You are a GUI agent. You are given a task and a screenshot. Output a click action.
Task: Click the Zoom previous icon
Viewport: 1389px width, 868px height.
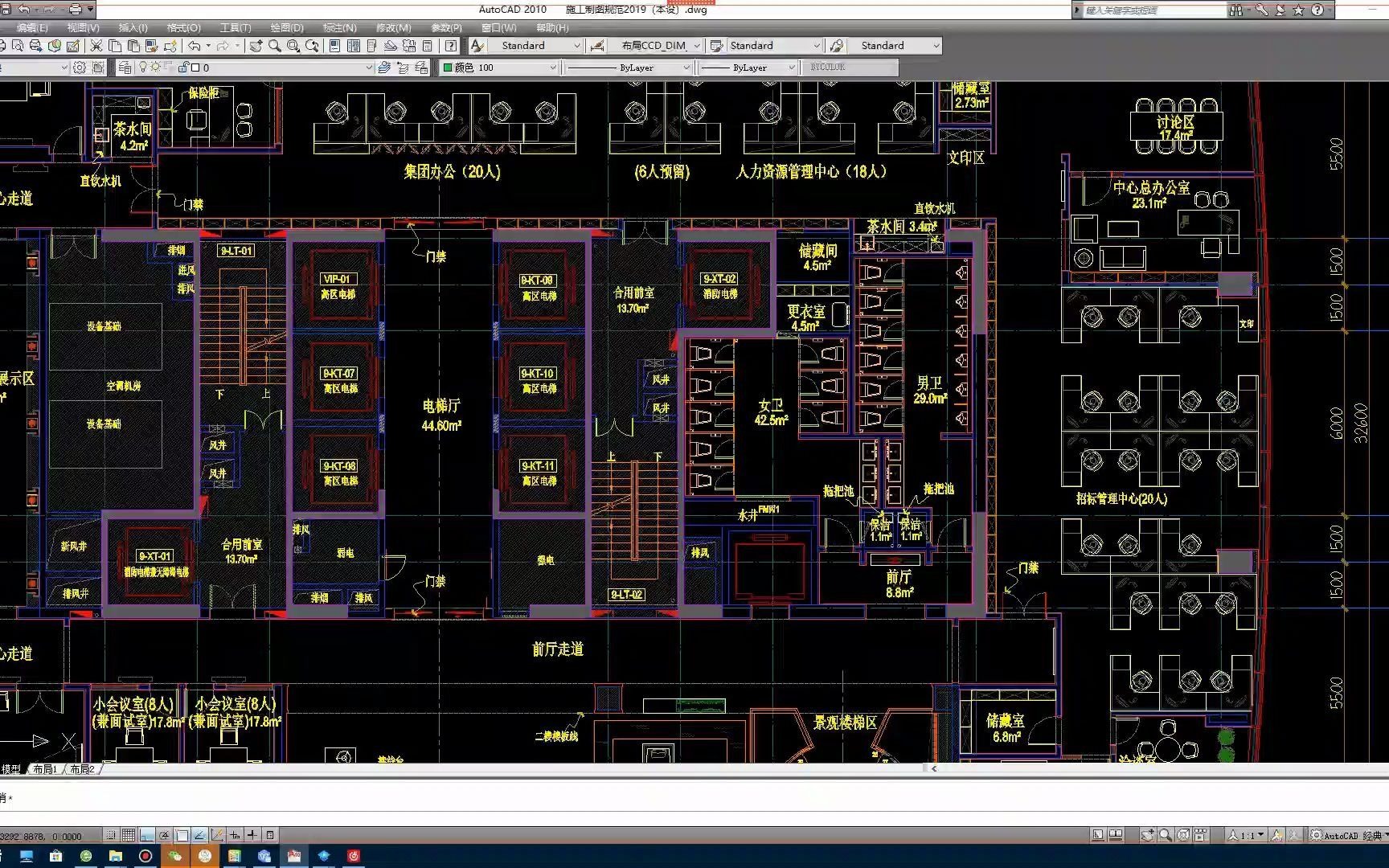click(313, 46)
